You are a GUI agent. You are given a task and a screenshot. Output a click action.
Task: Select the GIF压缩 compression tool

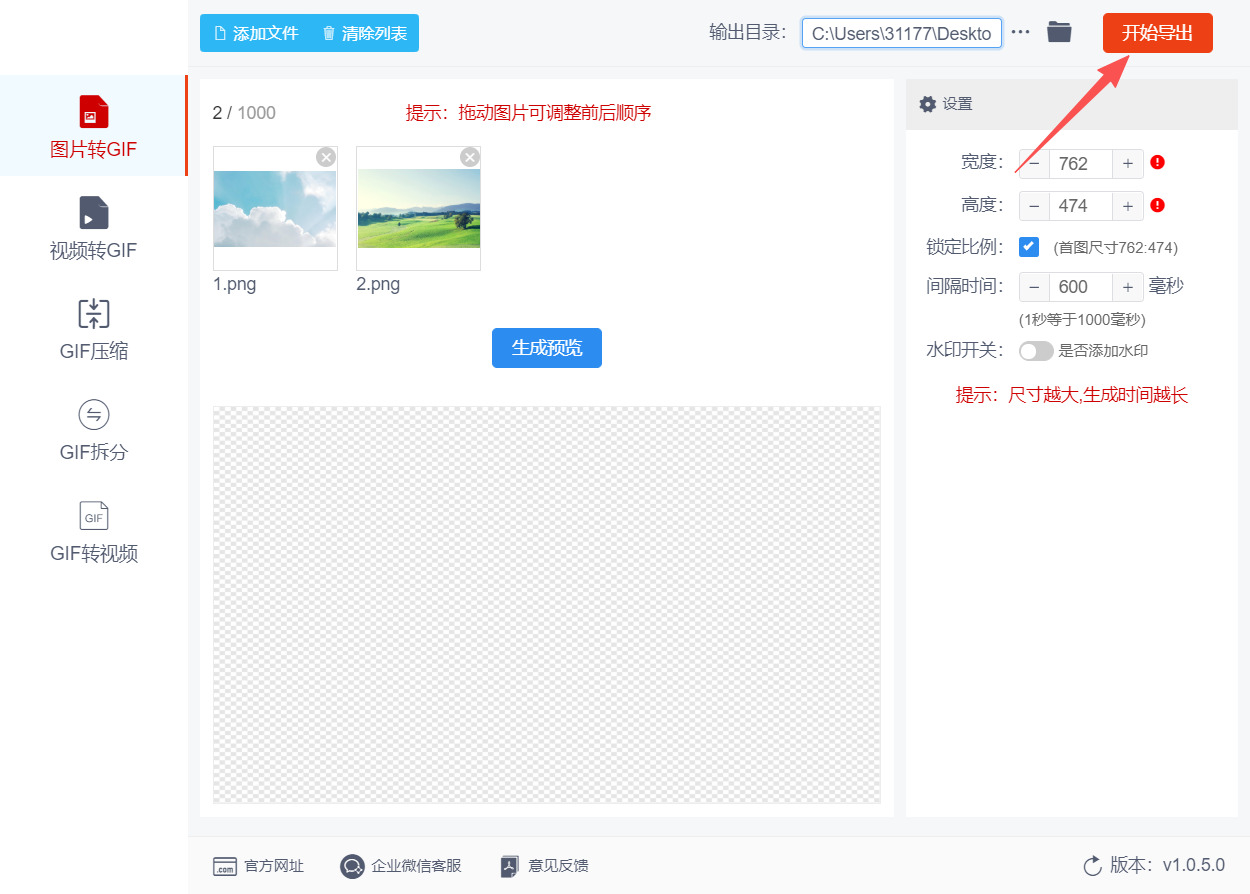(92, 330)
